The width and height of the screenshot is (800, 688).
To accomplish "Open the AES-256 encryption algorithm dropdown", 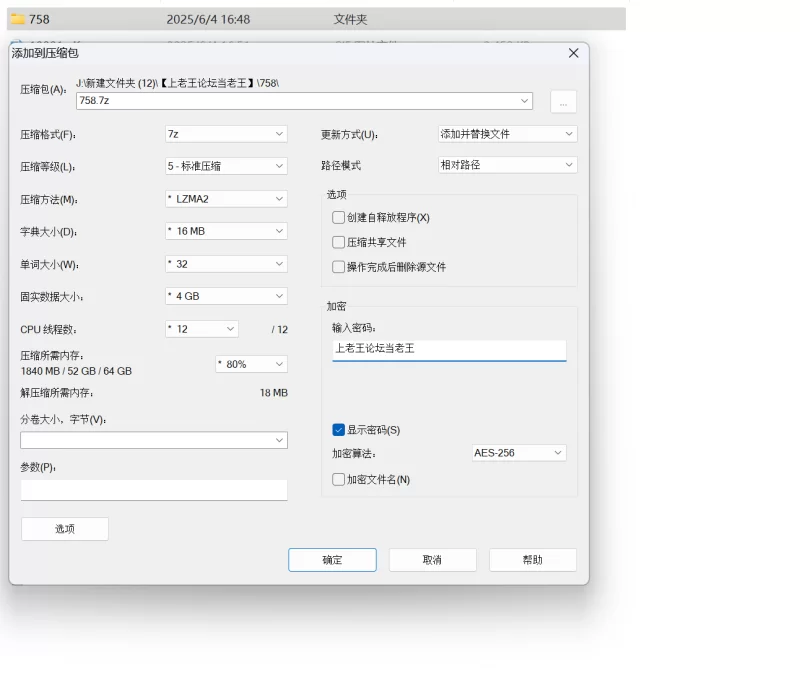I will click(518, 453).
